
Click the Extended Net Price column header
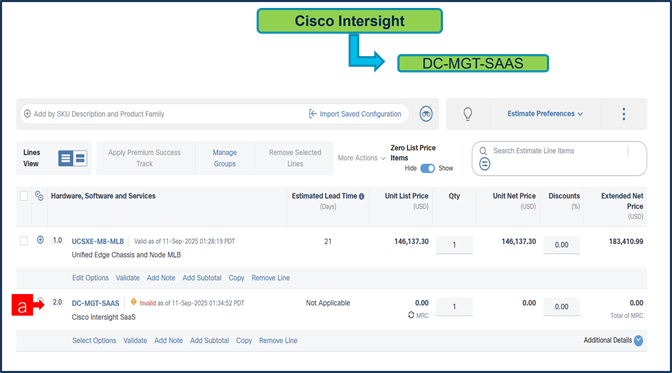click(x=622, y=201)
